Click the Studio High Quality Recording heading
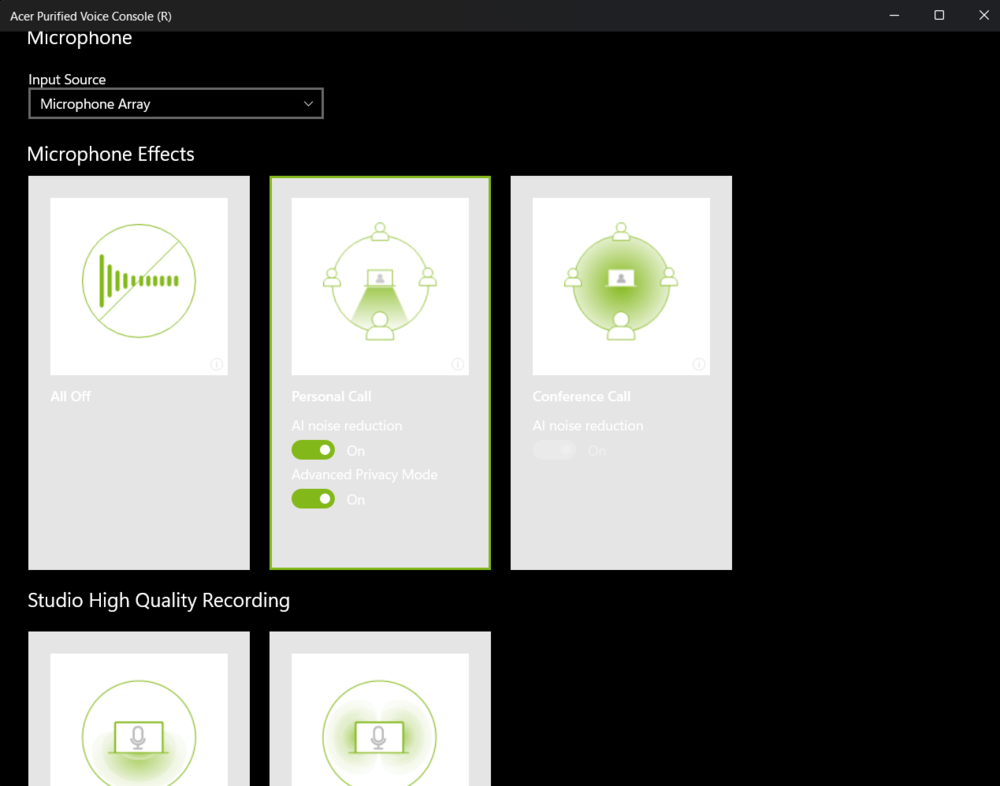1000x786 pixels. (159, 600)
